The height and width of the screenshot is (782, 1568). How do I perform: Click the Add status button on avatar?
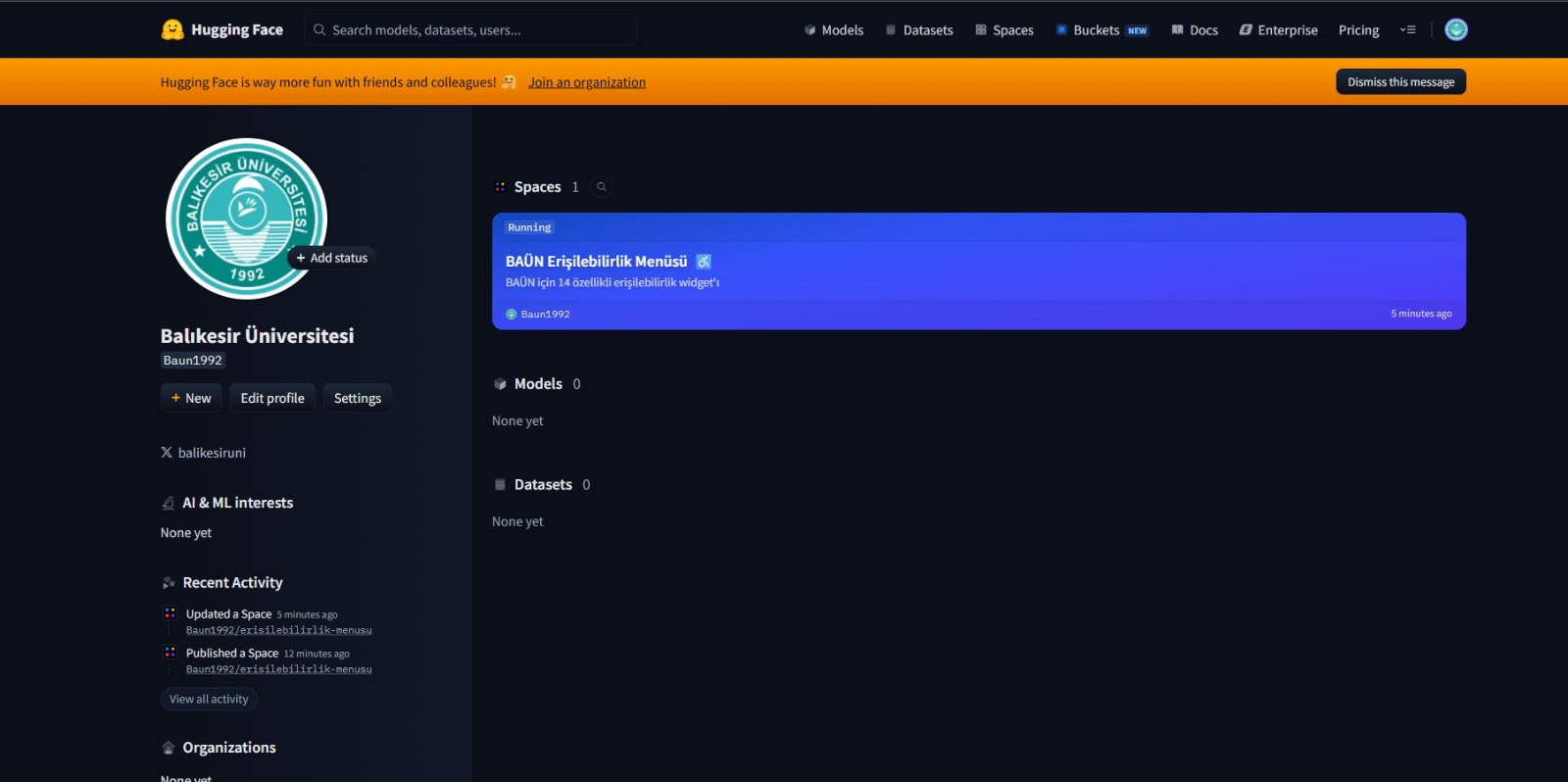(x=332, y=258)
